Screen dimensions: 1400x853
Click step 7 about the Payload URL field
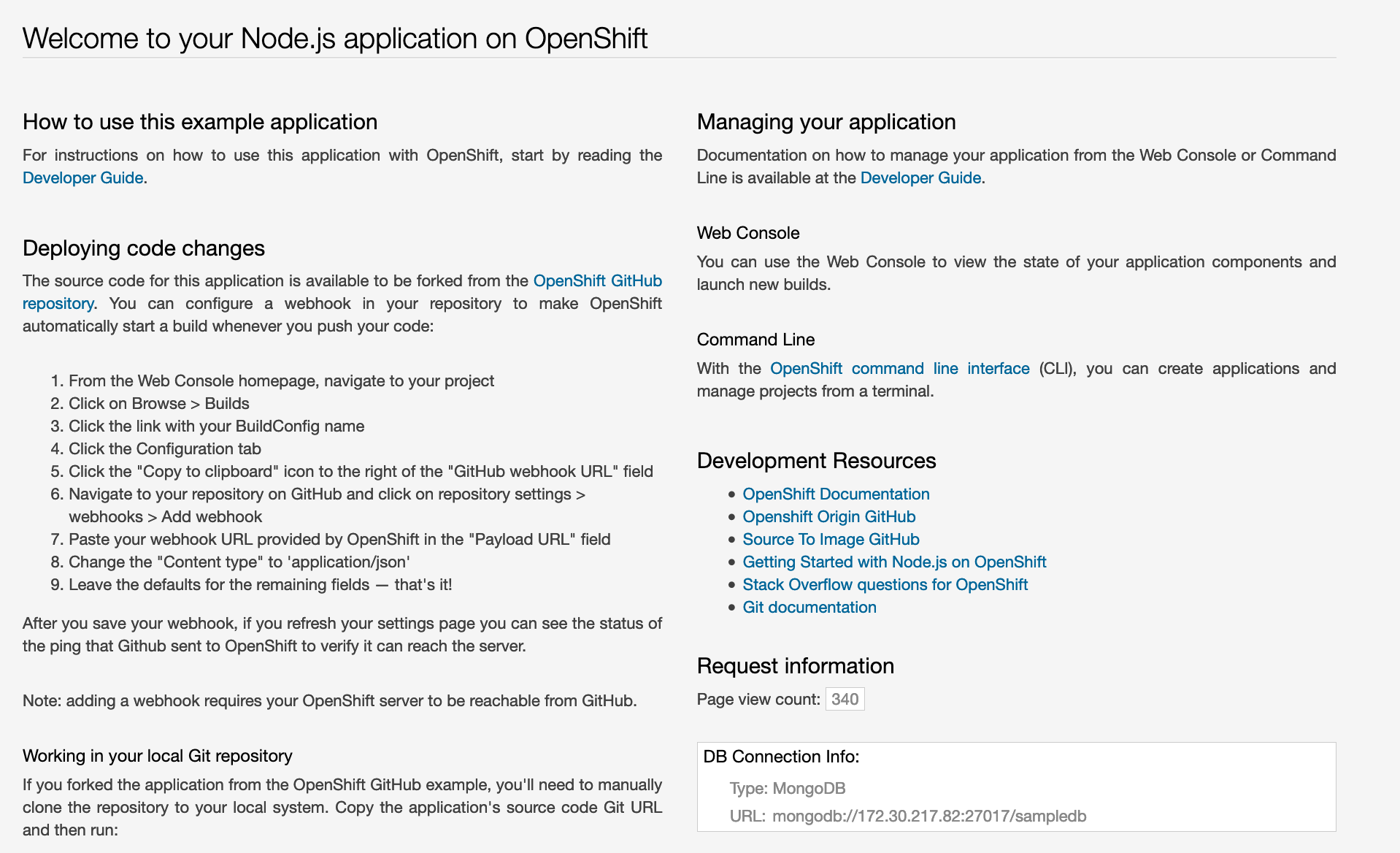[x=339, y=539]
